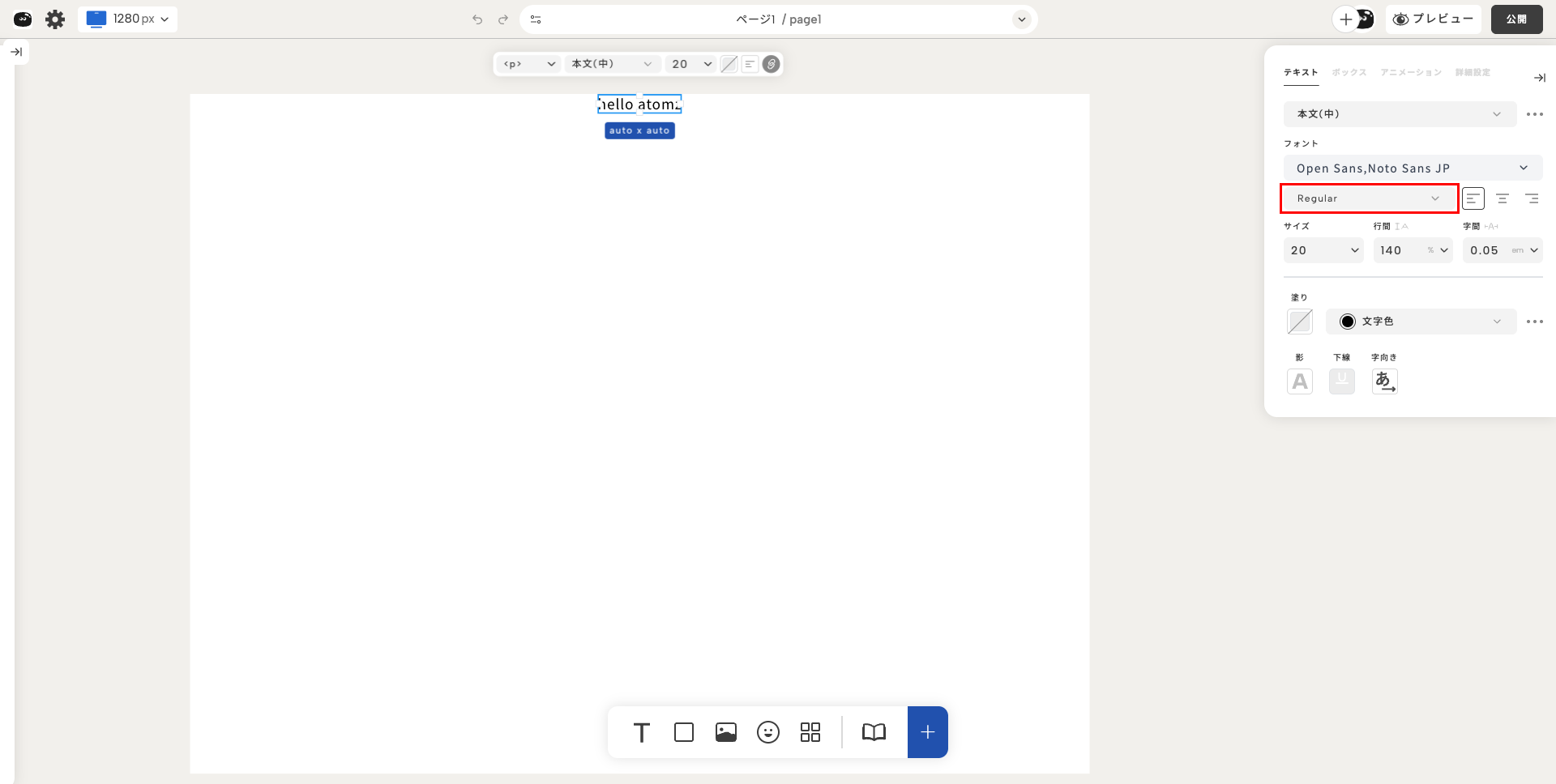Set text alignment to right

pos(1532,198)
